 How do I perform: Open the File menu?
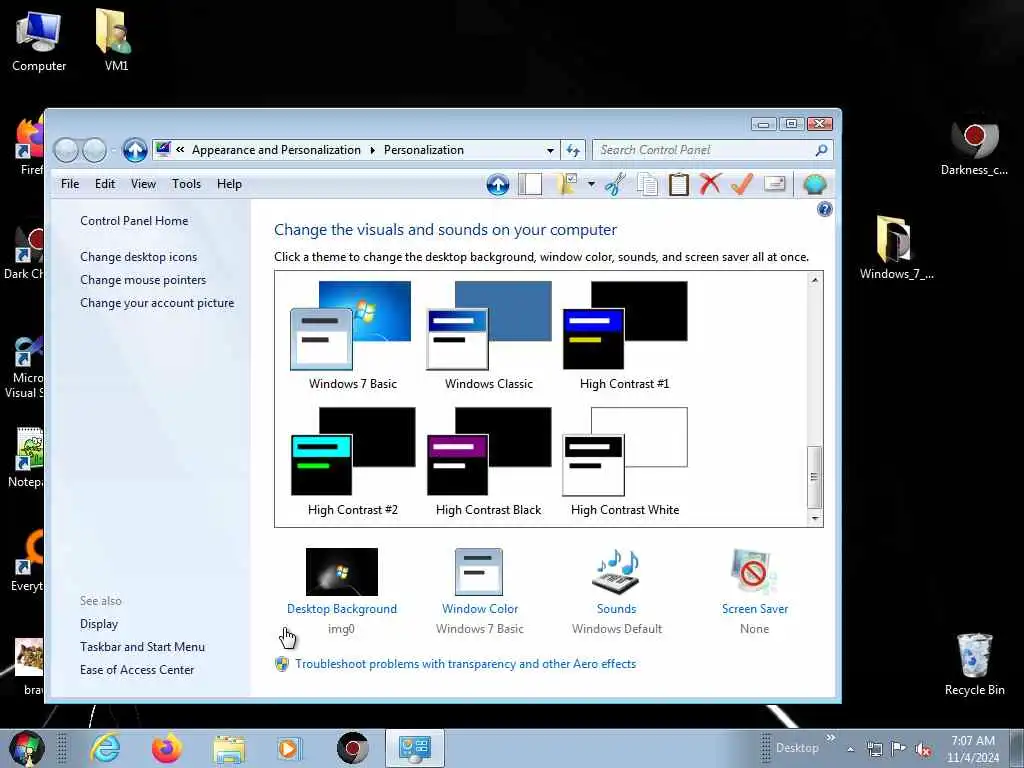pyautogui.click(x=70, y=184)
